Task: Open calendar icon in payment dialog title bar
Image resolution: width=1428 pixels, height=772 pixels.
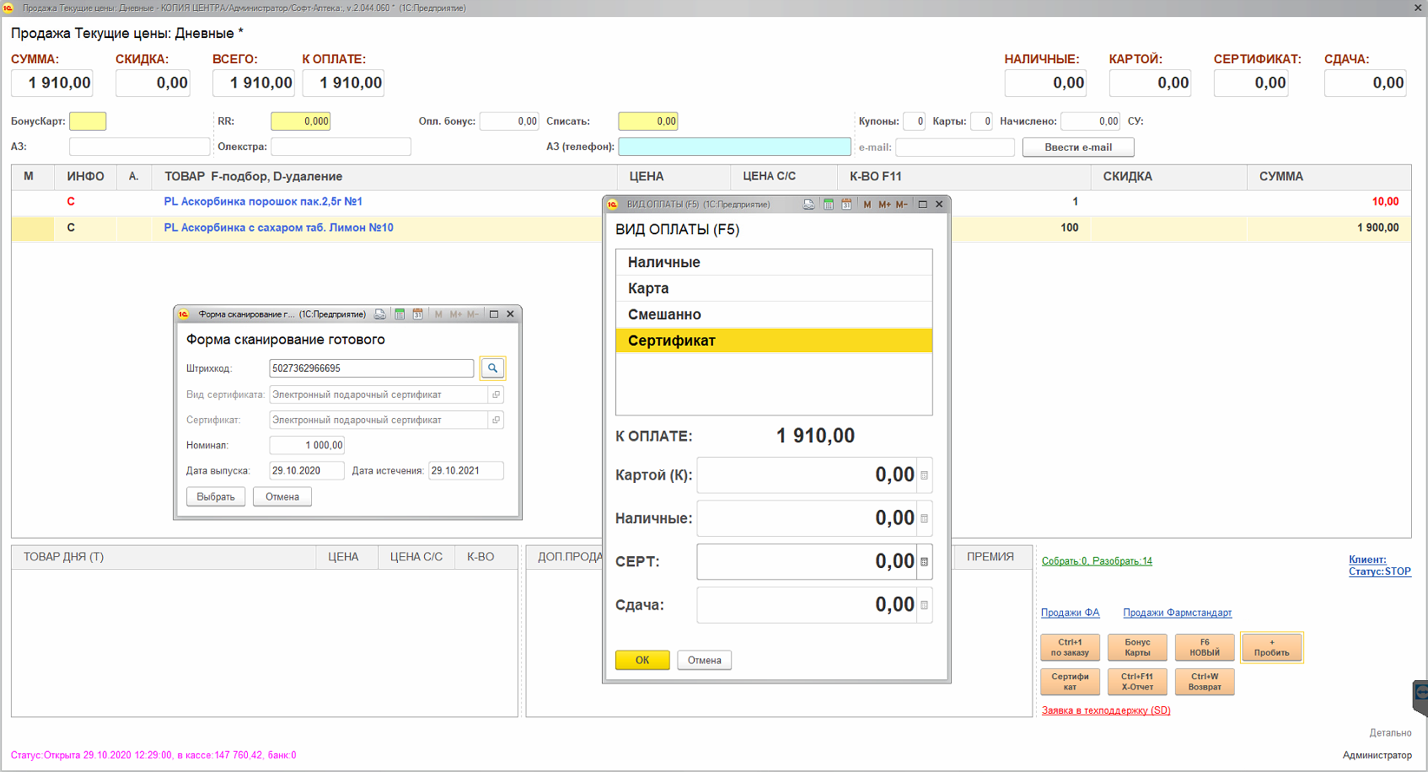Action: tap(846, 204)
